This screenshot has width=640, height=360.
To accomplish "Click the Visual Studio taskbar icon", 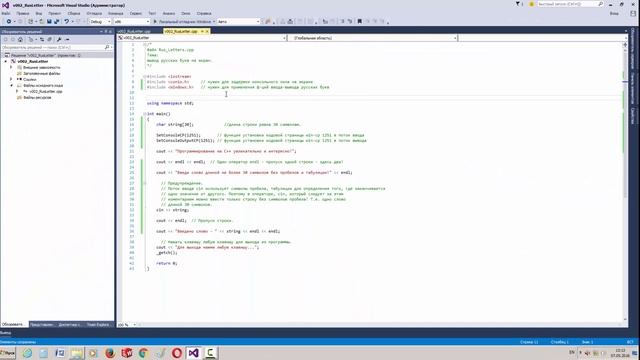I will point(193,353).
